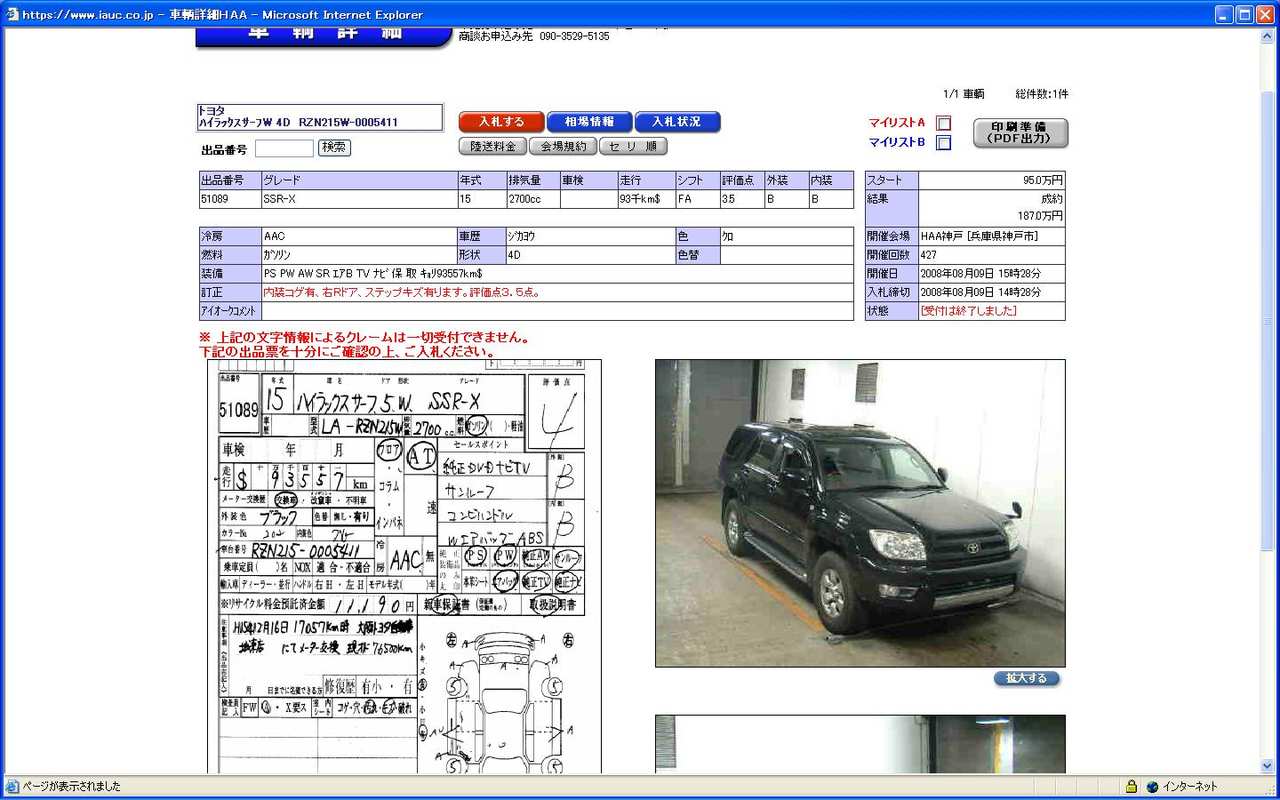Click the Internet Explorer title bar icon
Screen dimensions: 1280x800
(x=12, y=14)
